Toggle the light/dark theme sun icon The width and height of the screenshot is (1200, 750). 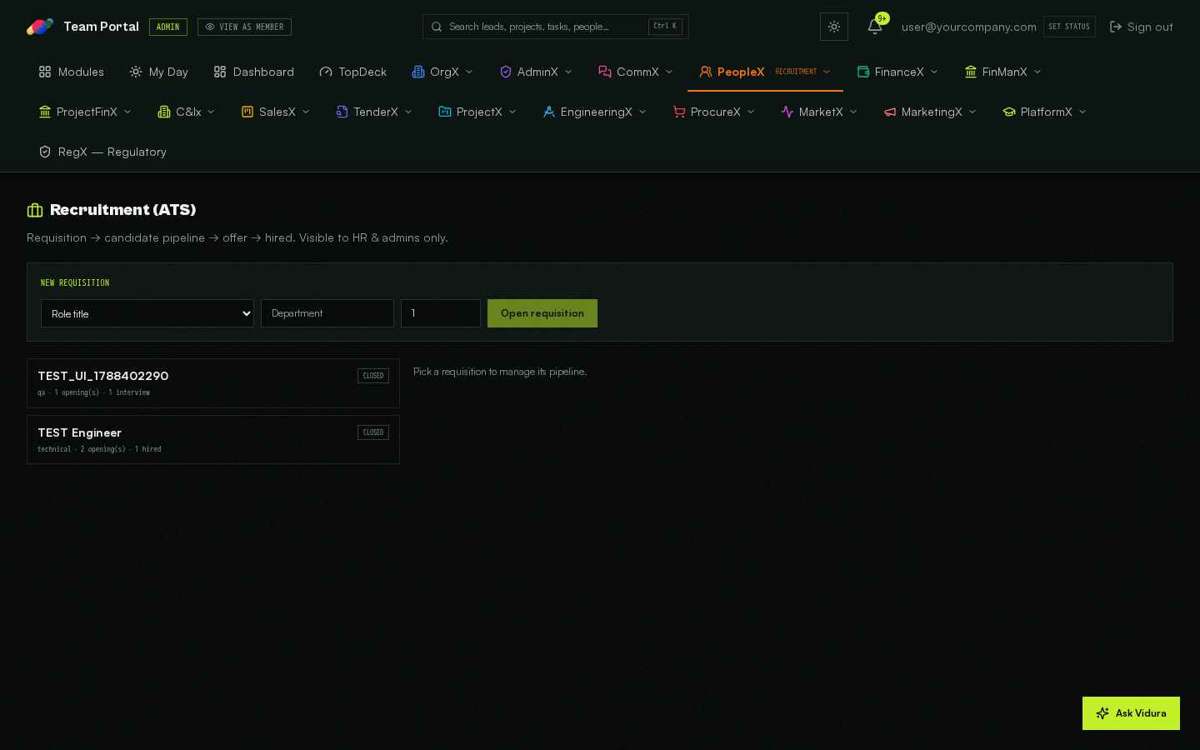[x=834, y=27]
